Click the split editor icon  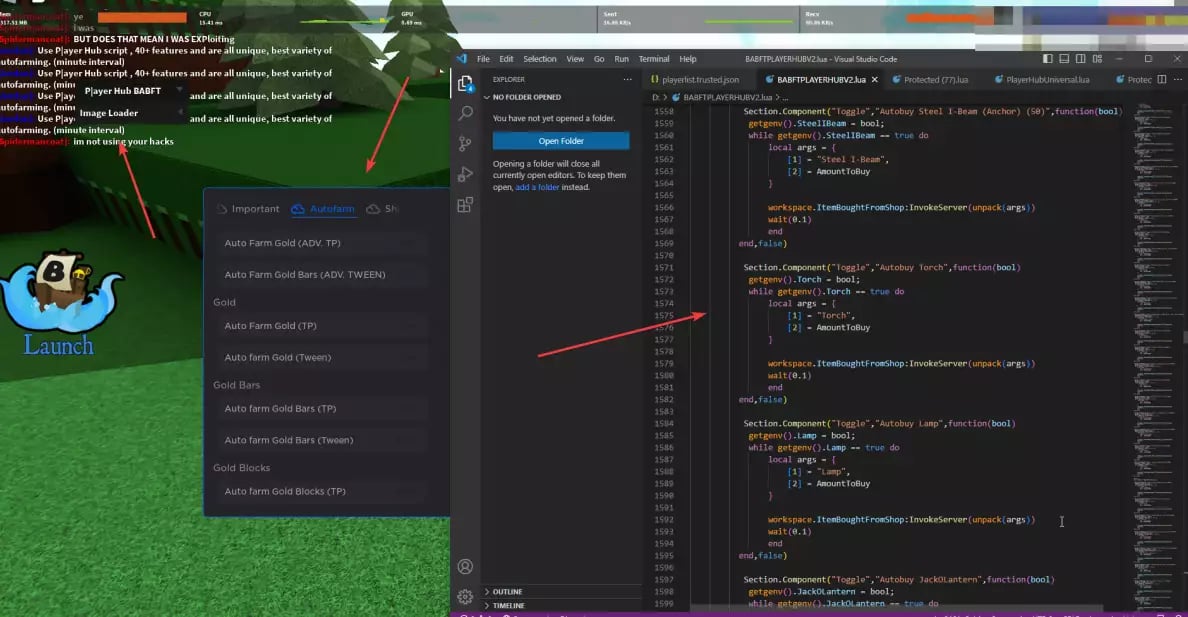(x=1161, y=80)
